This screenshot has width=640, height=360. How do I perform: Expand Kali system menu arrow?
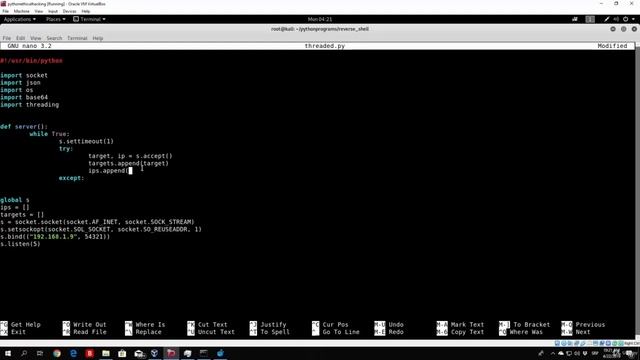(x=633, y=19)
